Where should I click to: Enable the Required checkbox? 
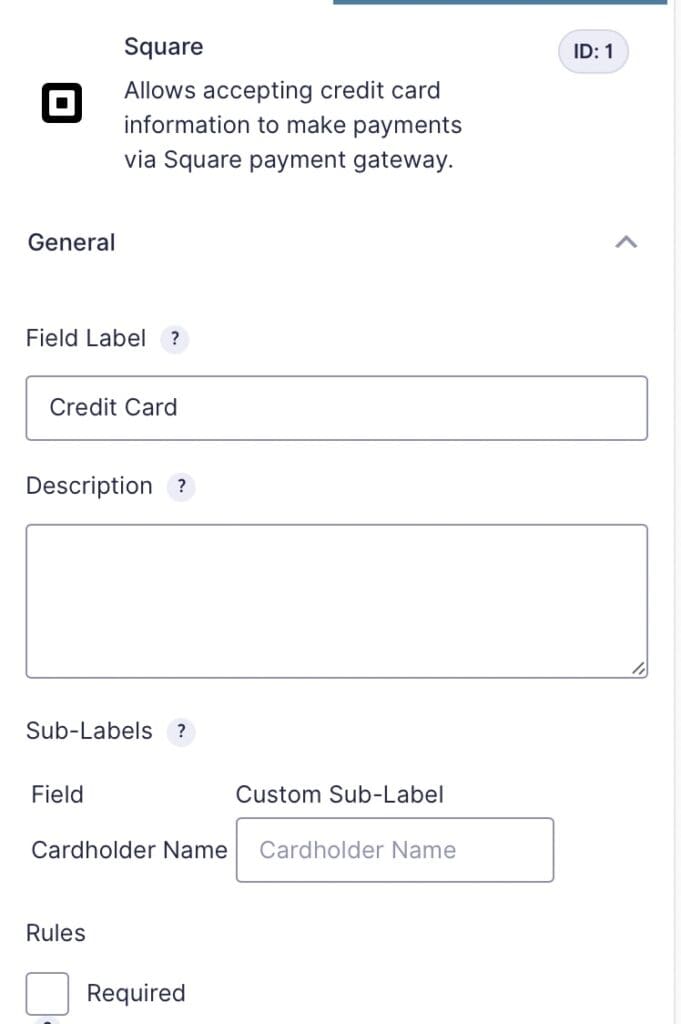[47, 993]
